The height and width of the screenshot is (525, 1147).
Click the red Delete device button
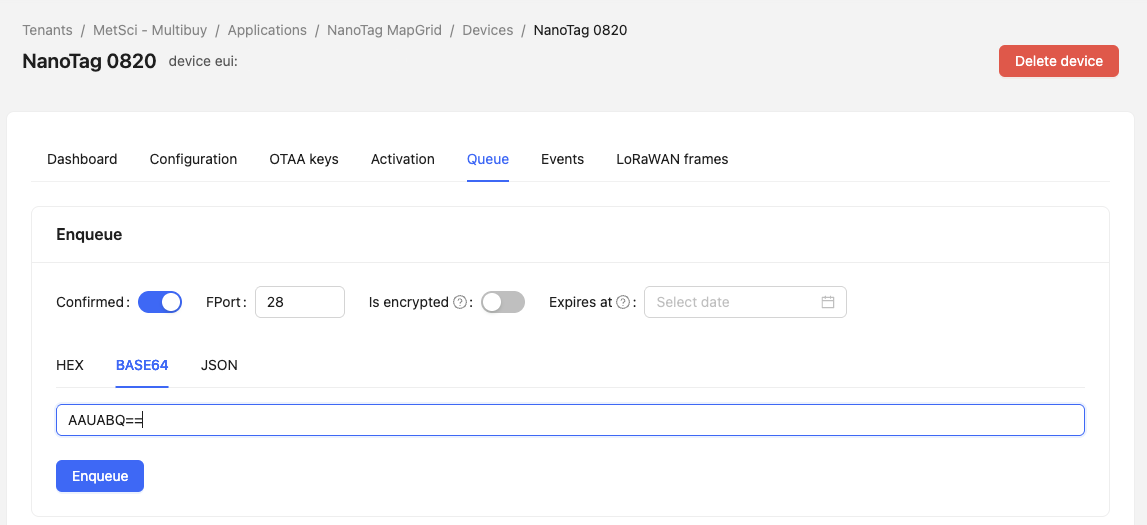tap(1058, 61)
